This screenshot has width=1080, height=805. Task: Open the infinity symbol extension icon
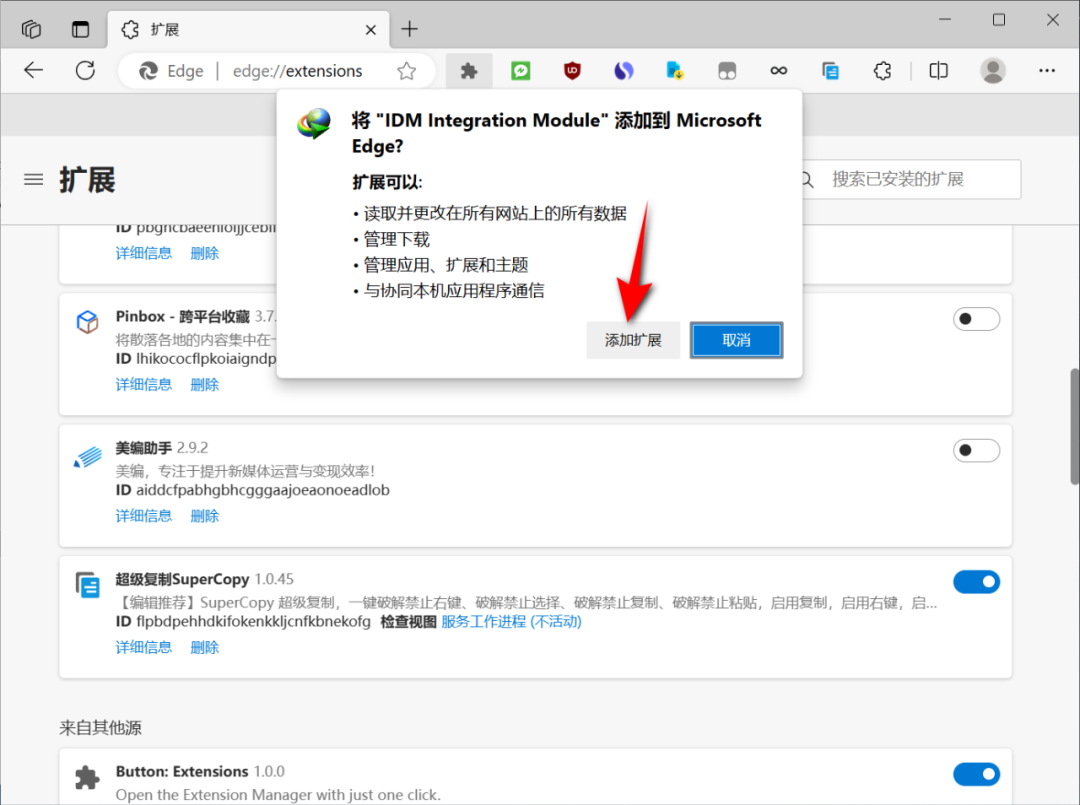pos(778,70)
